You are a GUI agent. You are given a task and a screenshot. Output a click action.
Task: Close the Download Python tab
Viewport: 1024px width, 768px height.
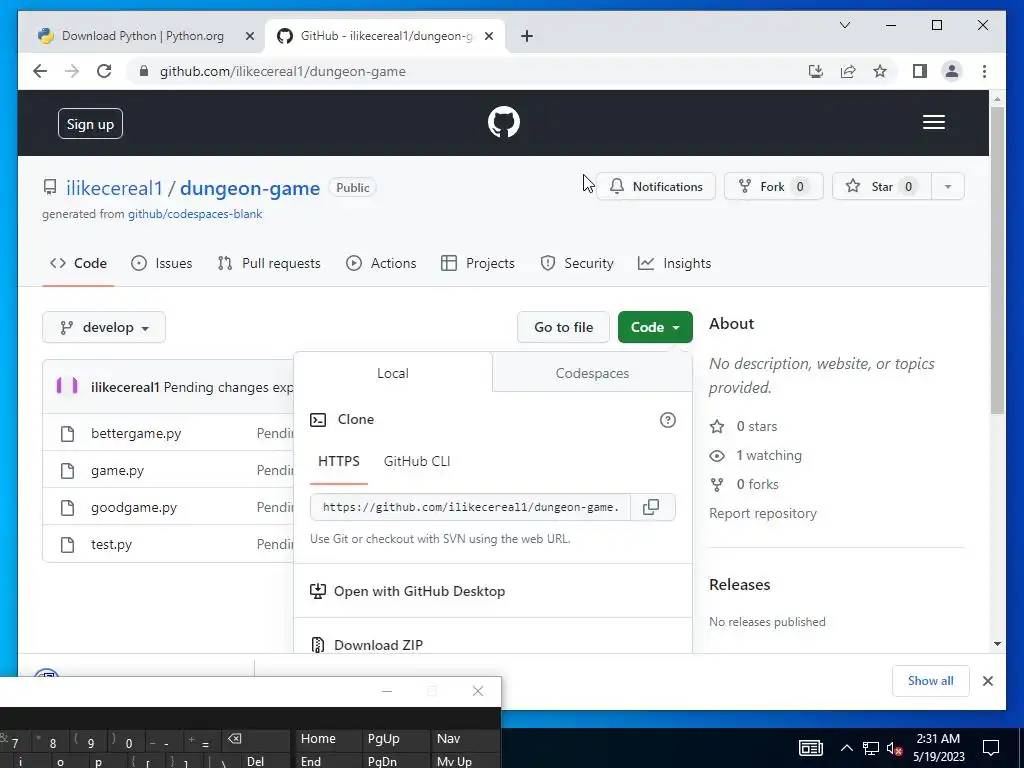pos(249,37)
